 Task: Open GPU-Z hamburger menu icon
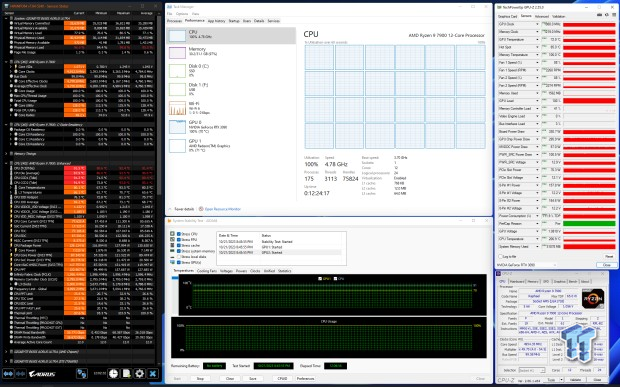coord(614,15)
